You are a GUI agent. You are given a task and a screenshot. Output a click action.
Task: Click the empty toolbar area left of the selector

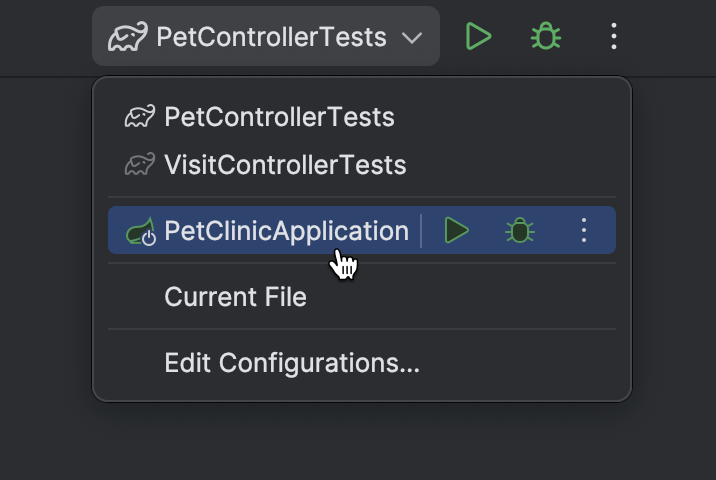point(45,38)
